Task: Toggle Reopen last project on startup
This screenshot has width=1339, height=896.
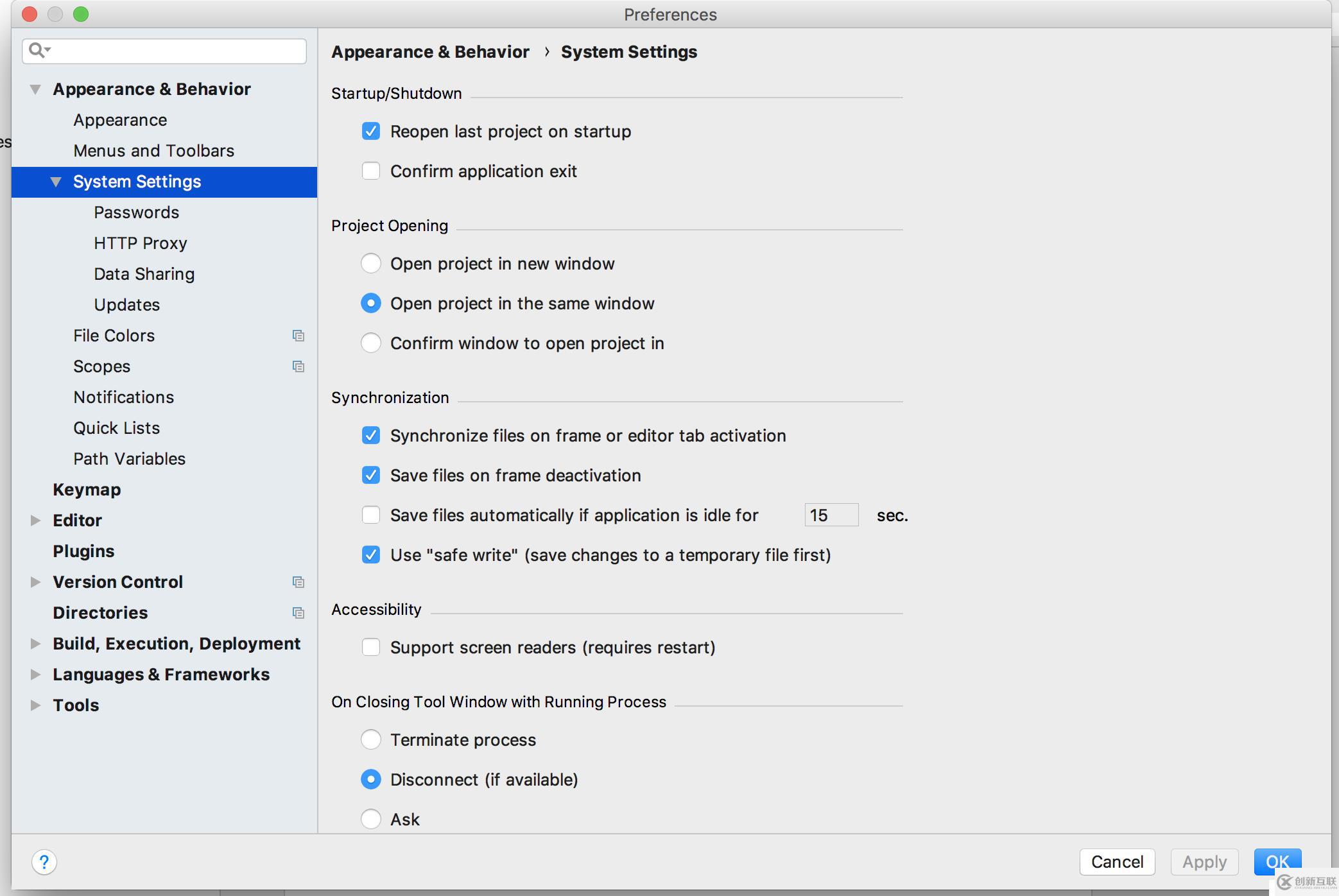Action: point(370,131)
